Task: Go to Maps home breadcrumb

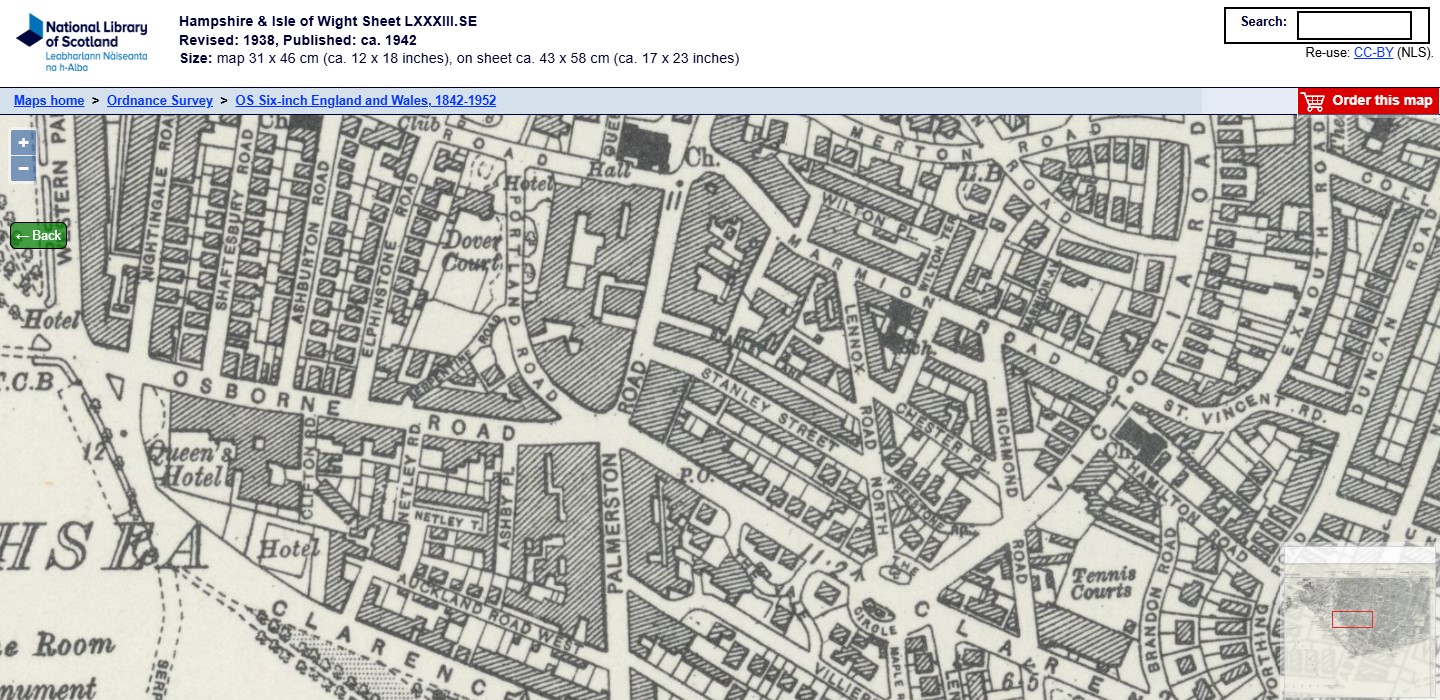Action: (49, 101)
